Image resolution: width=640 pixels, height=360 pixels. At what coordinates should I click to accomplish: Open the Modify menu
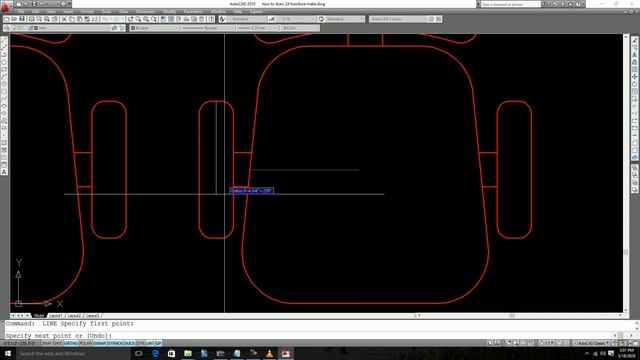(x=169, y=11)
